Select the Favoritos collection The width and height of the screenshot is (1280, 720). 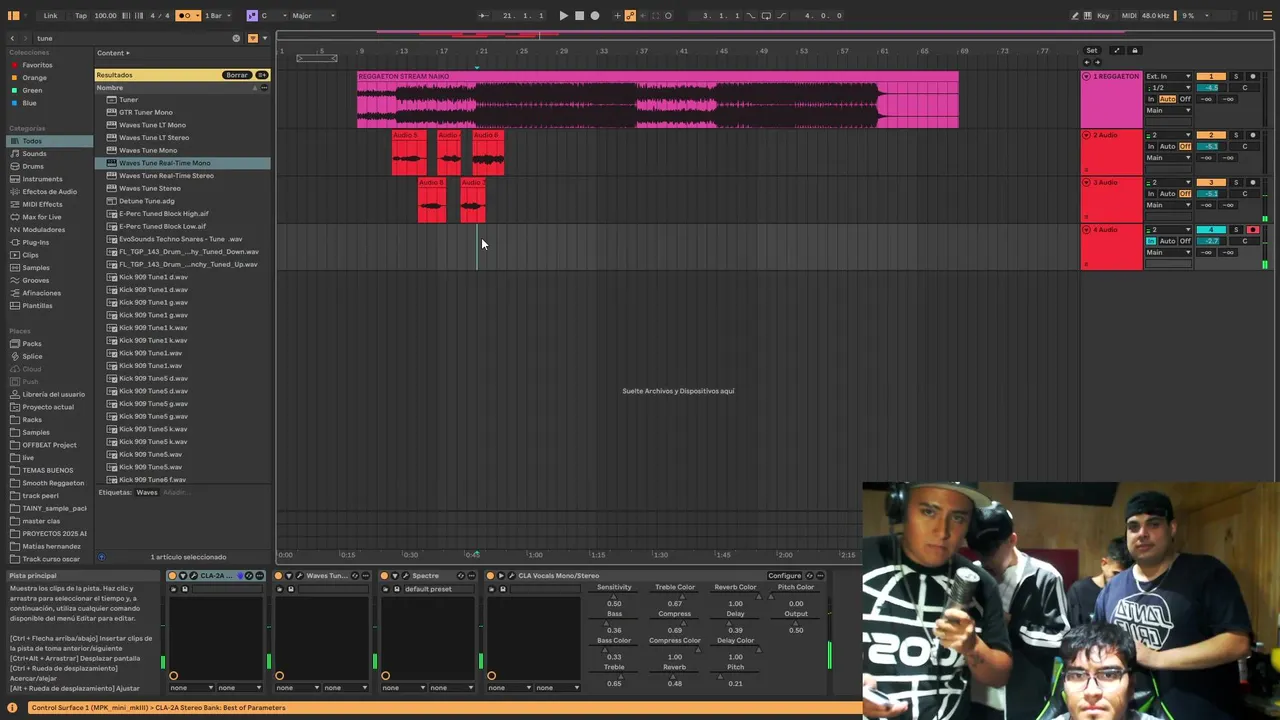[37, 65]
